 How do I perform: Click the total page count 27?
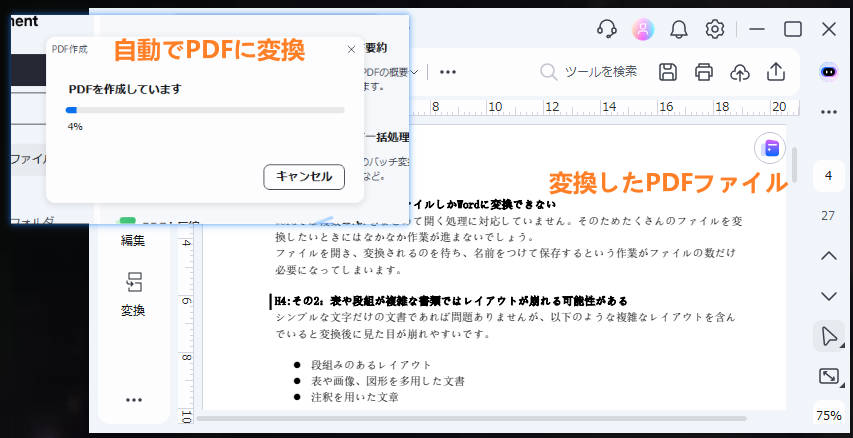pyautogui.click(x=829, y=216)
